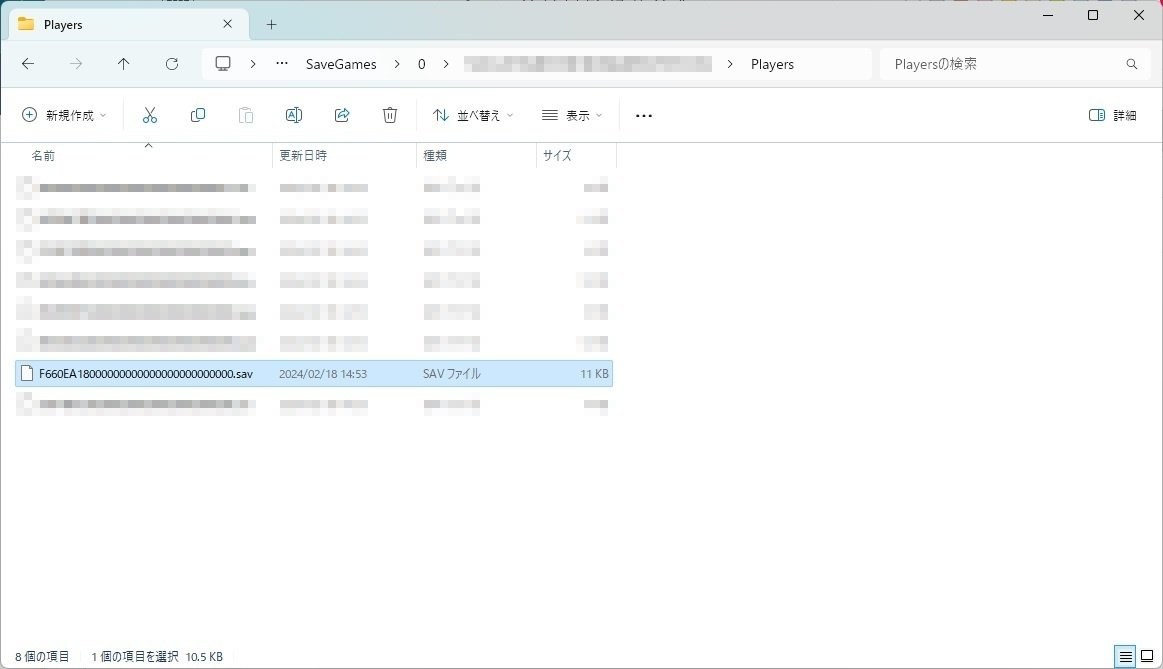This screenshot has height=669, width=1163.
Task: Click the Cut scissors icon
Action: pos(150,115)
